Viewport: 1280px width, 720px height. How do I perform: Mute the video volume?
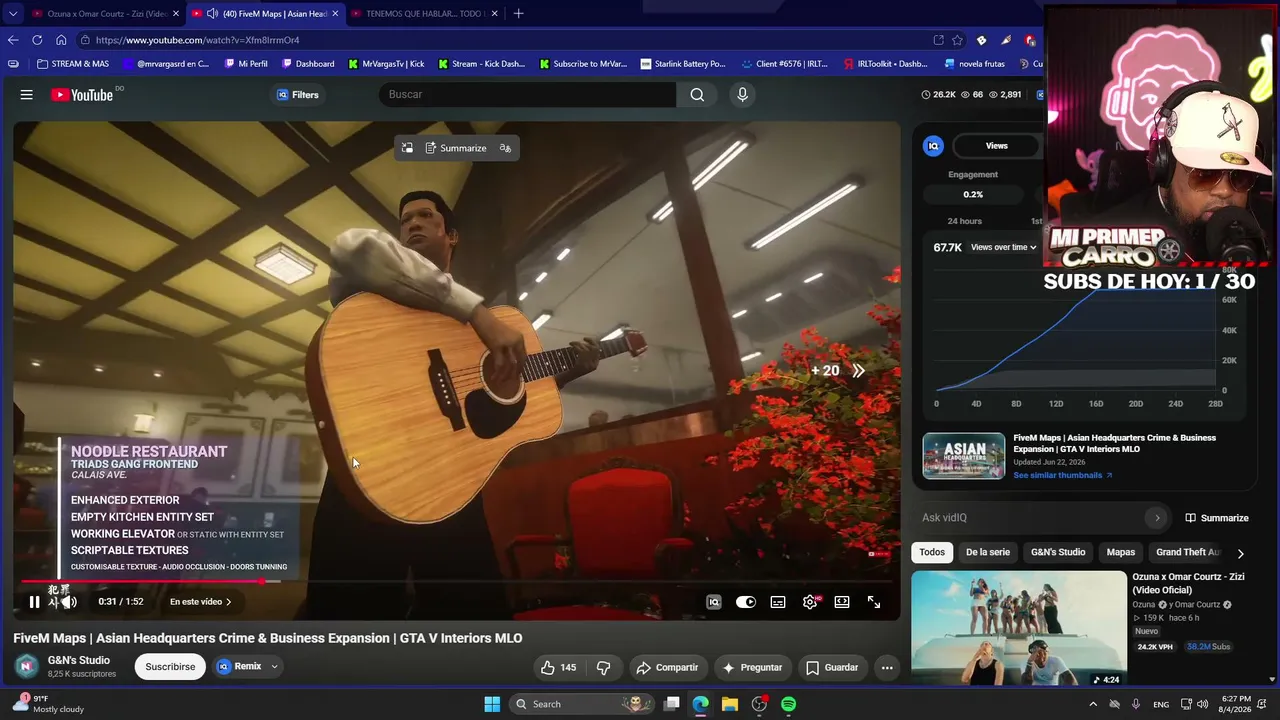pos(67,602)
